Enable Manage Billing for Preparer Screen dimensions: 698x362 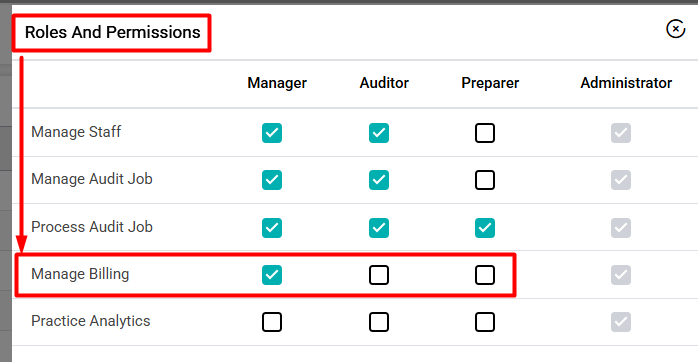click(485, 275)
